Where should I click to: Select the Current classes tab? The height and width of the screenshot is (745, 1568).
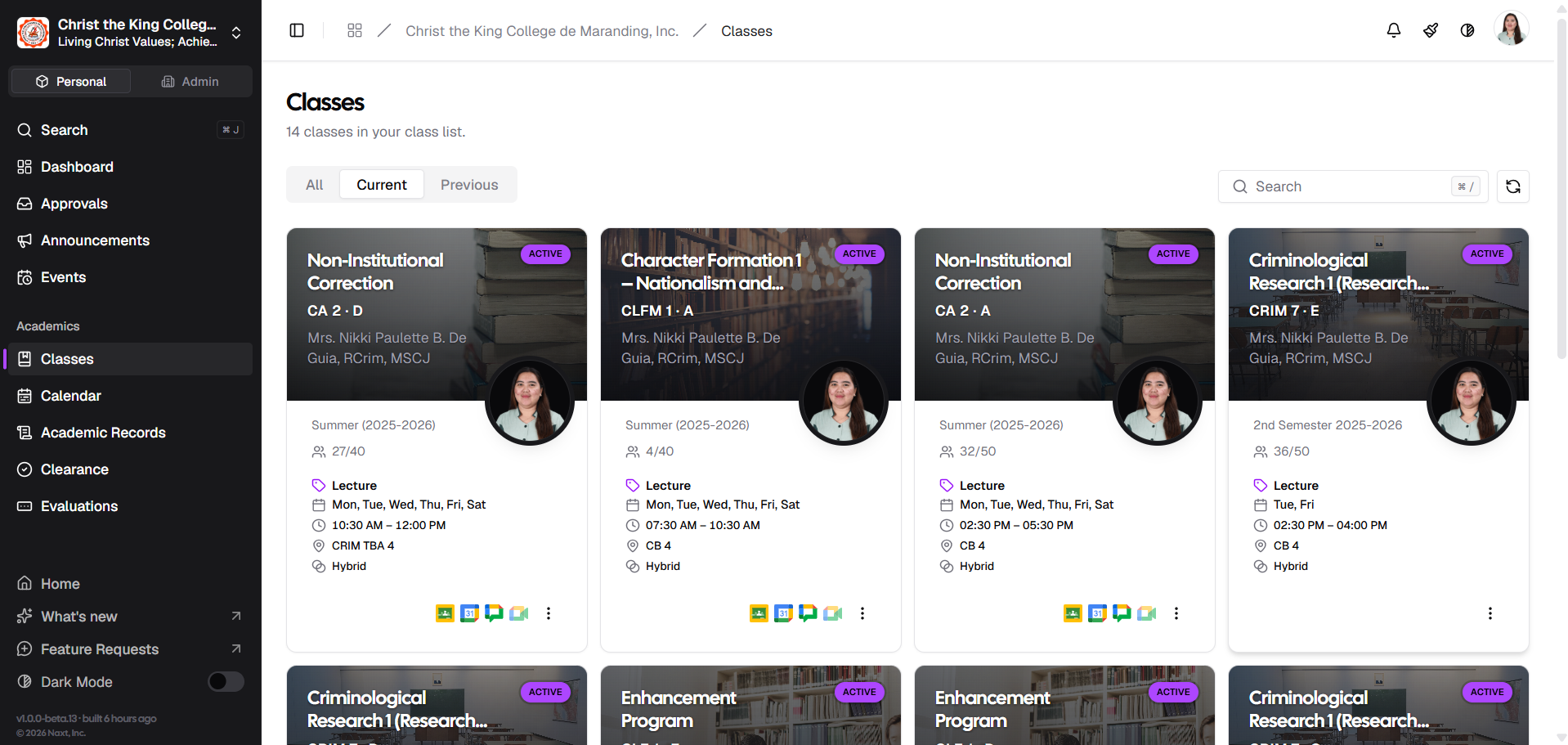[x=382, y=185]
